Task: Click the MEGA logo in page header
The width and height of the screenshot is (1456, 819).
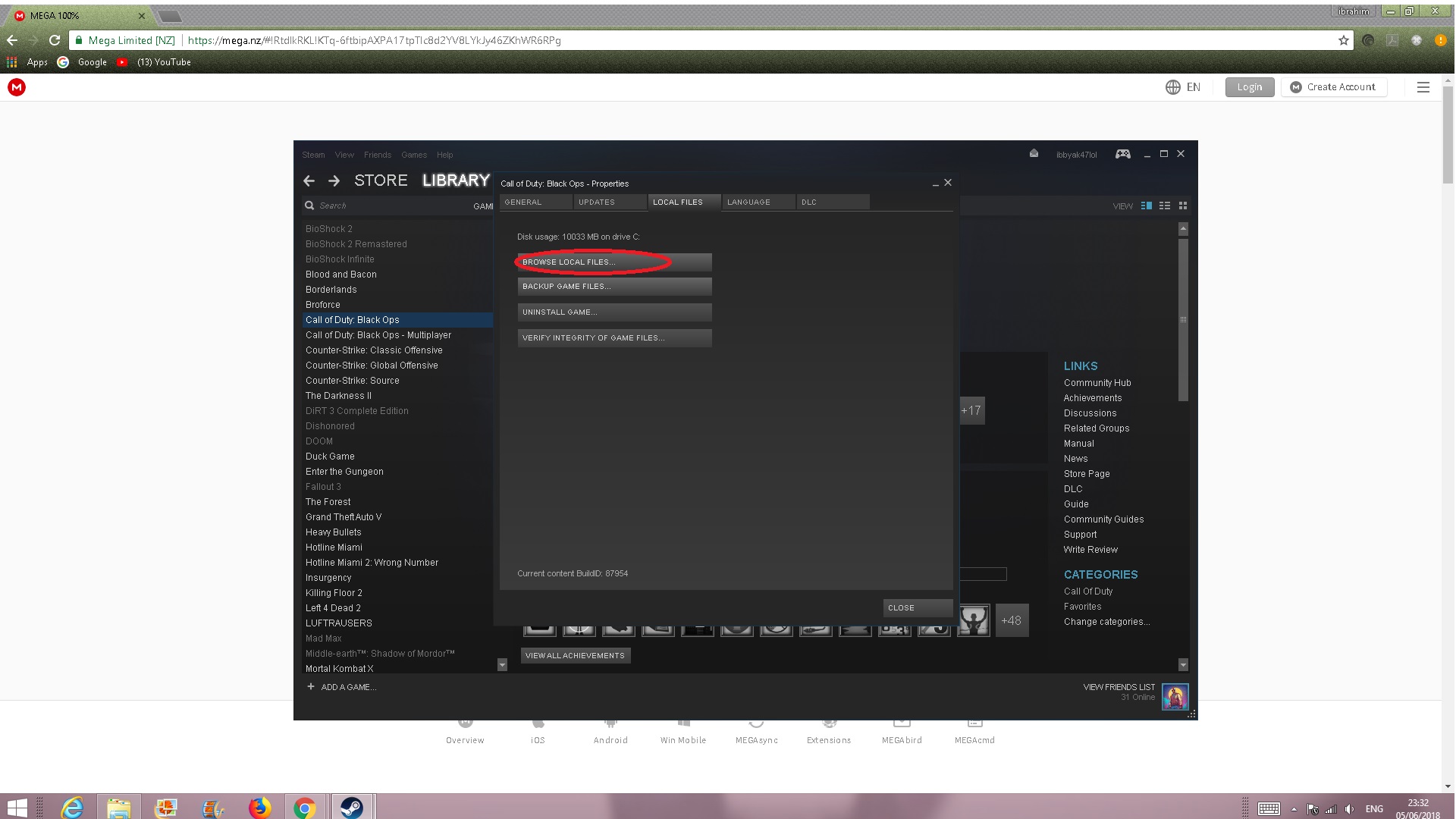Action: (x=17, y=87)
